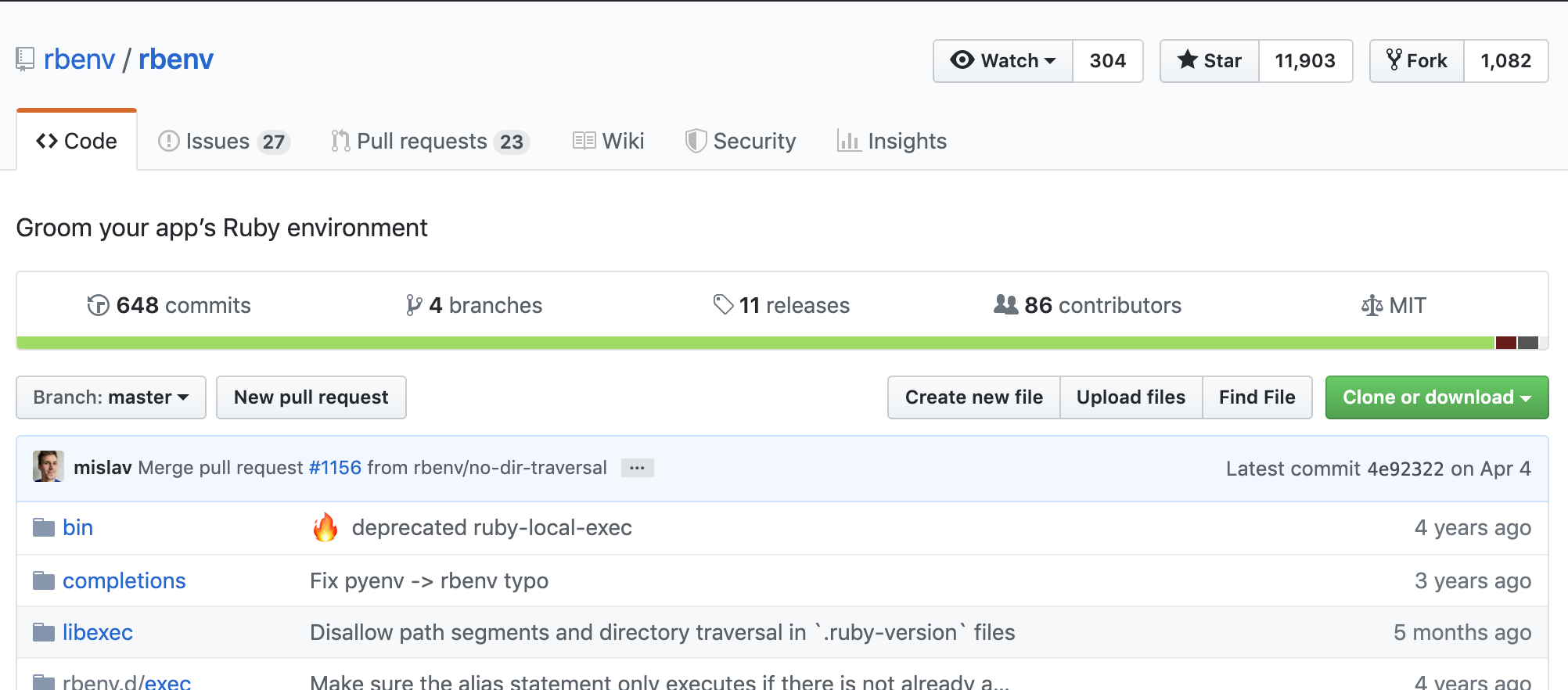View 11 releases
Screen dimensions: 1568x690
(x=782, y=305)
